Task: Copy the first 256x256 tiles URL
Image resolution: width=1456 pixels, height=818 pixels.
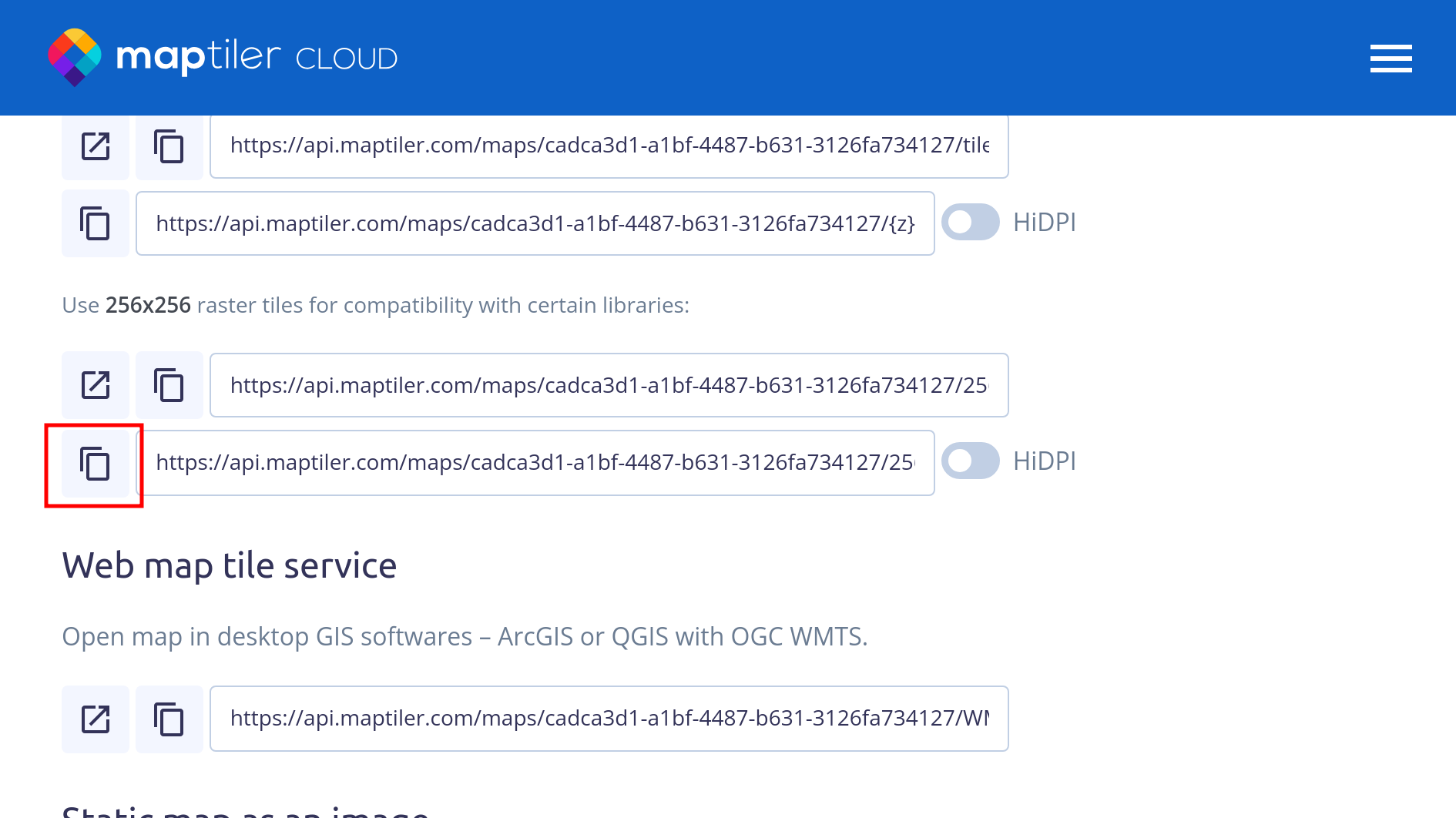Action: point(169,385)
